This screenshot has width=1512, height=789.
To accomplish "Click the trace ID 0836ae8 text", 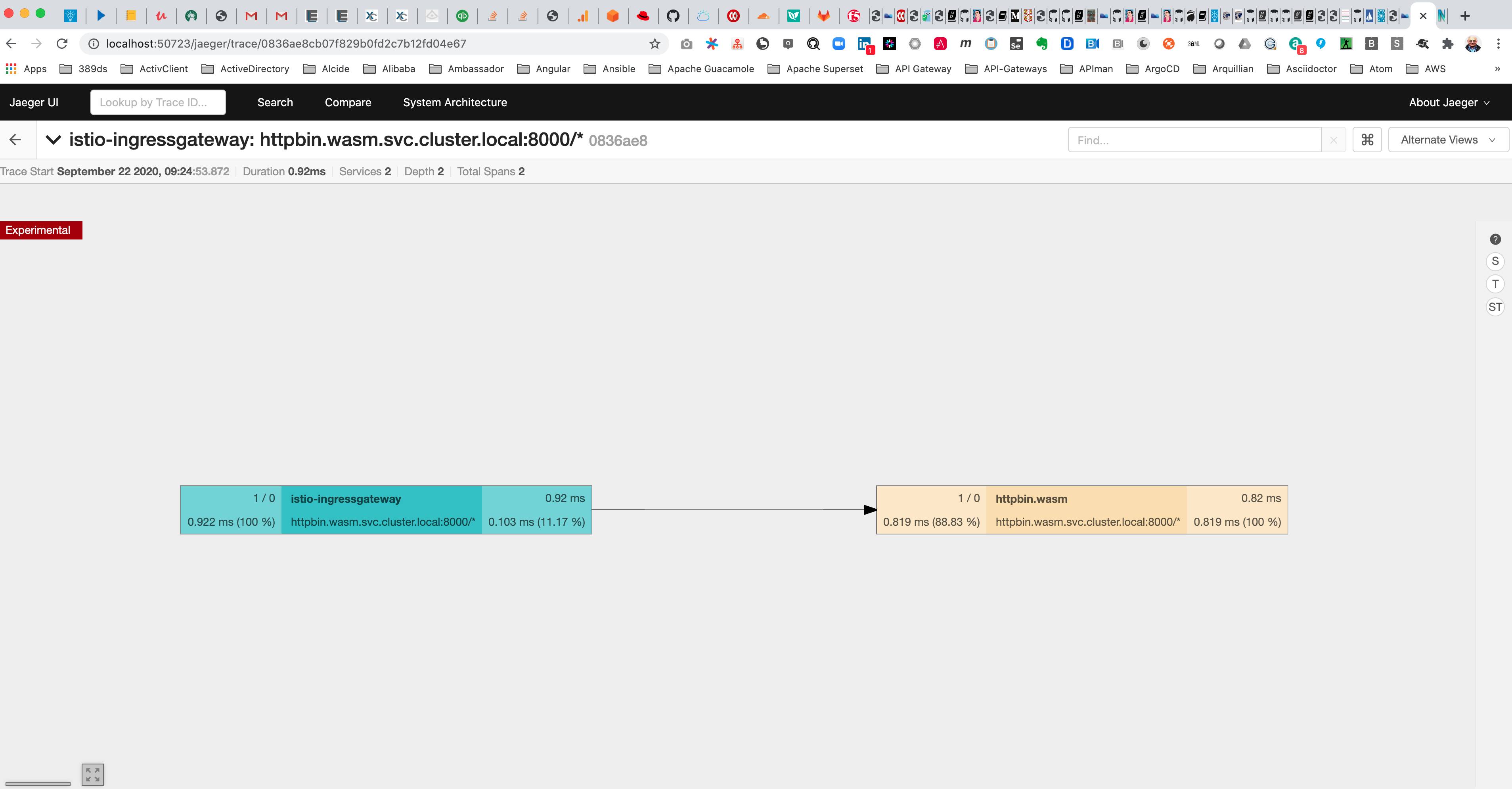I will point(618,141).
